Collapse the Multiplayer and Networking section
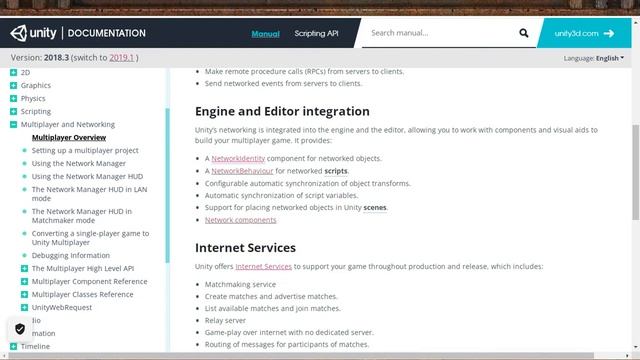This screenshot has width=640, height=360. pyautogui.click(x=13, y=124)
